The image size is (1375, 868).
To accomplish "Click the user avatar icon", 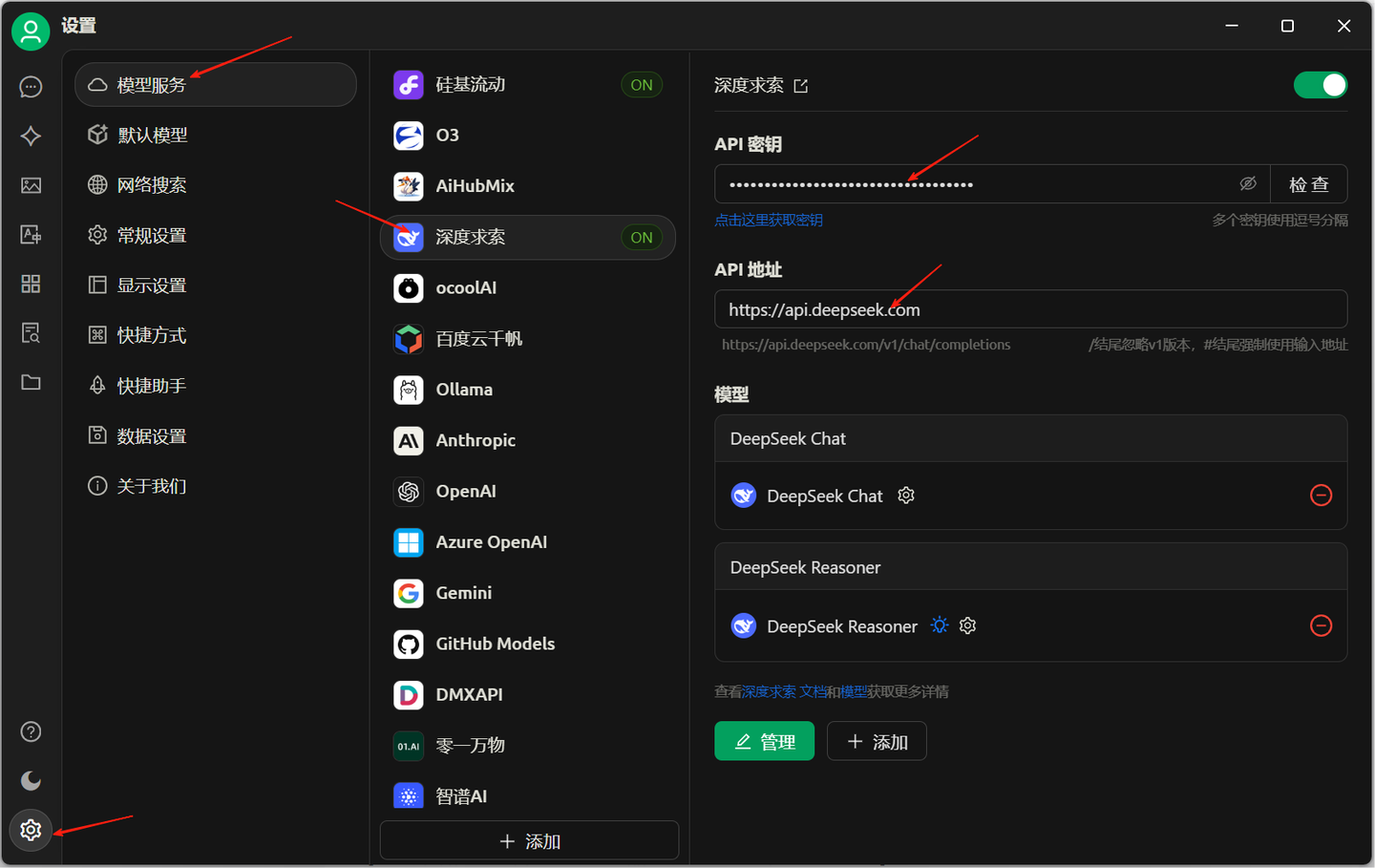I will click(x=31, y=32).
